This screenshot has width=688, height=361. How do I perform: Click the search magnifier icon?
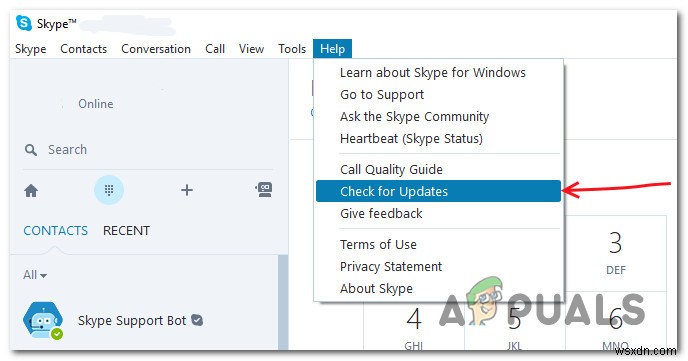click(31, 150)
